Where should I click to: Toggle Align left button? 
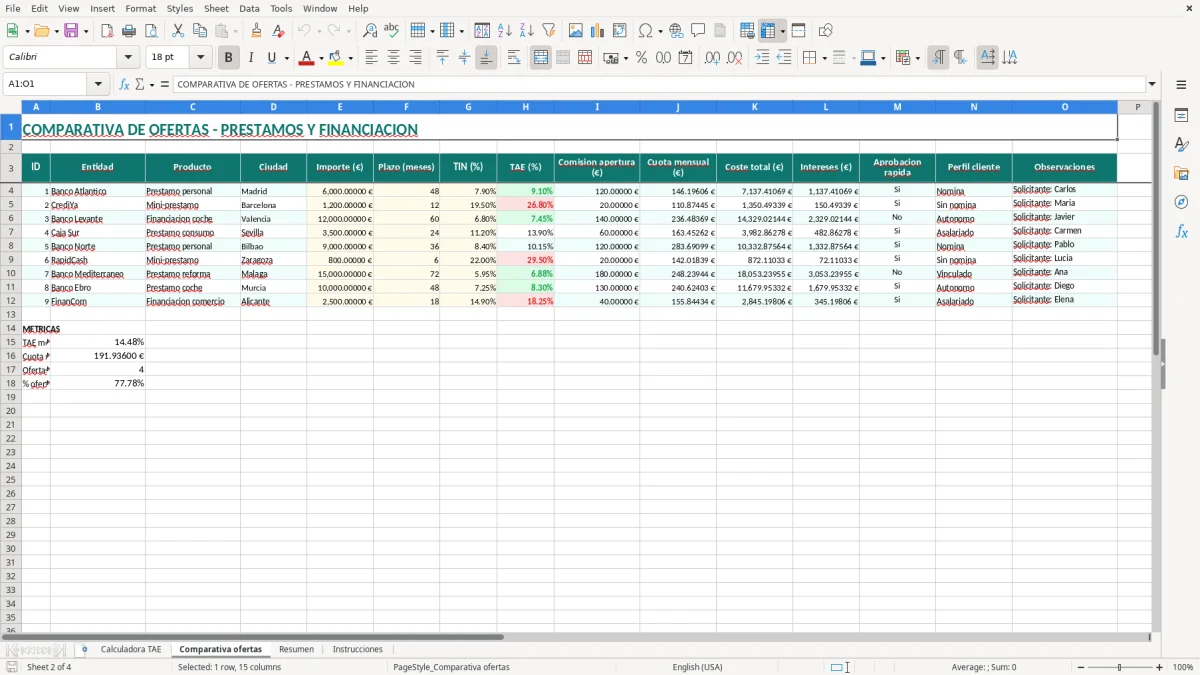point(371,58)
